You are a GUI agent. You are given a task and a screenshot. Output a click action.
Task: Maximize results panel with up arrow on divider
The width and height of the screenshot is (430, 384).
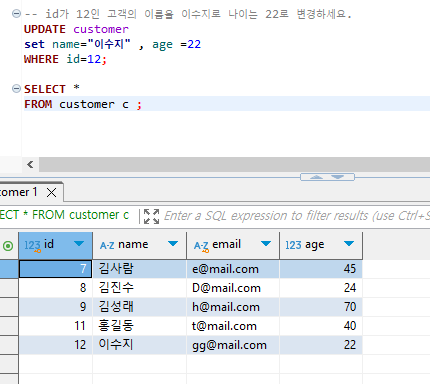pos(316,177)
